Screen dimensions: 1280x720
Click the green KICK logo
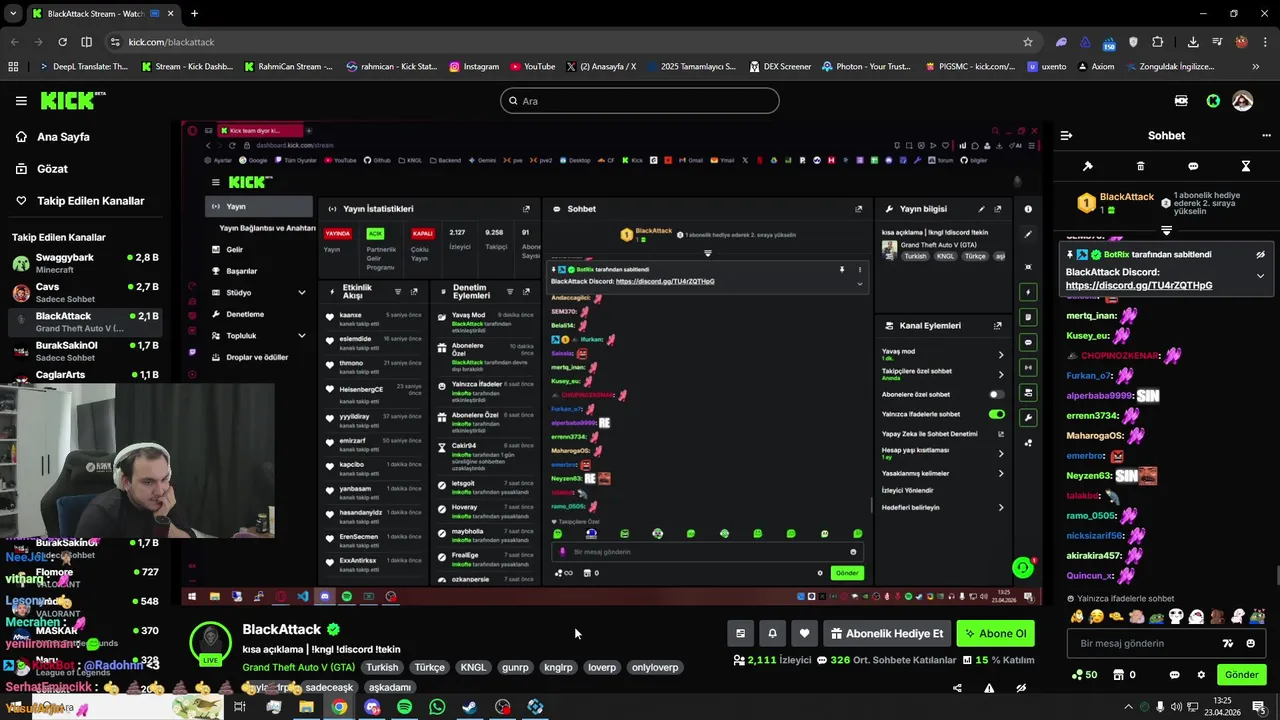click(x=73, y=100)
